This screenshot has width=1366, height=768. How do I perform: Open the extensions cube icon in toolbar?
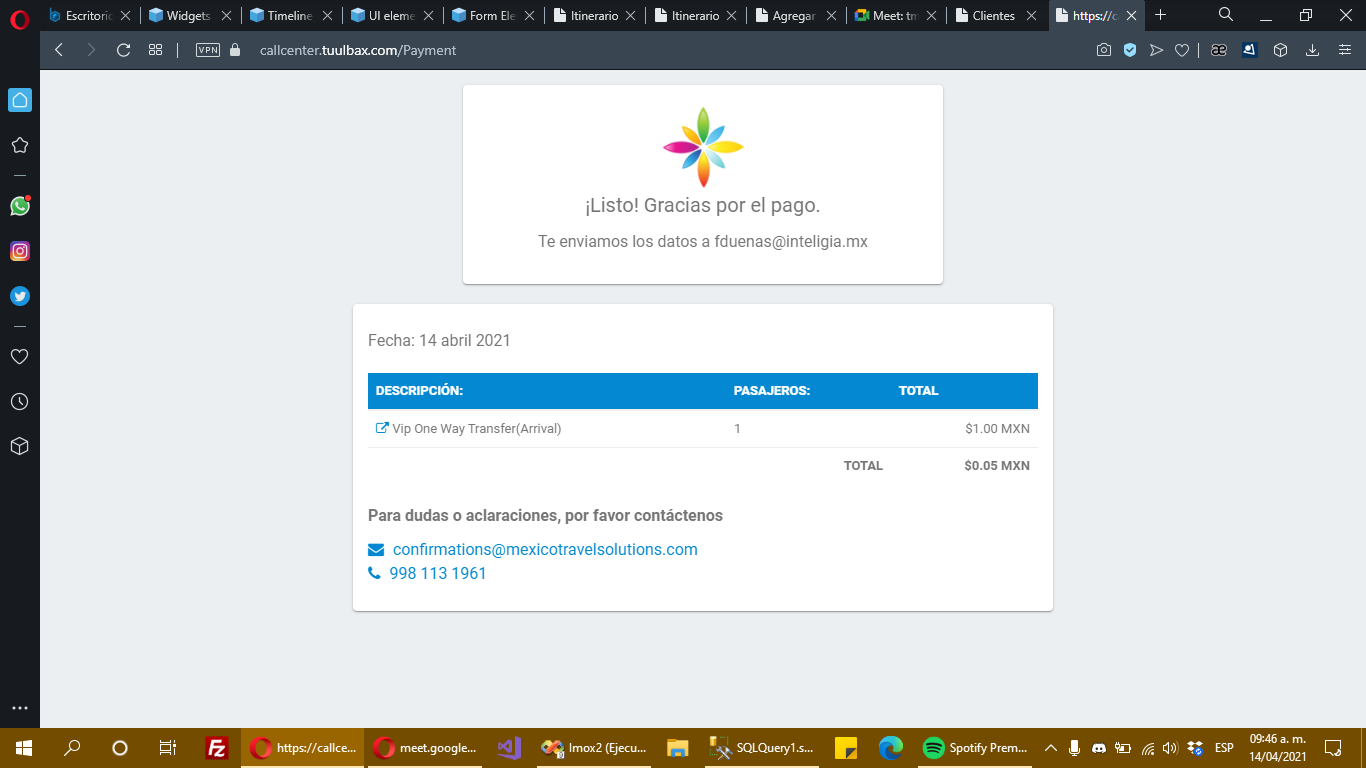pyautogui.click(x=1280, y=50)
